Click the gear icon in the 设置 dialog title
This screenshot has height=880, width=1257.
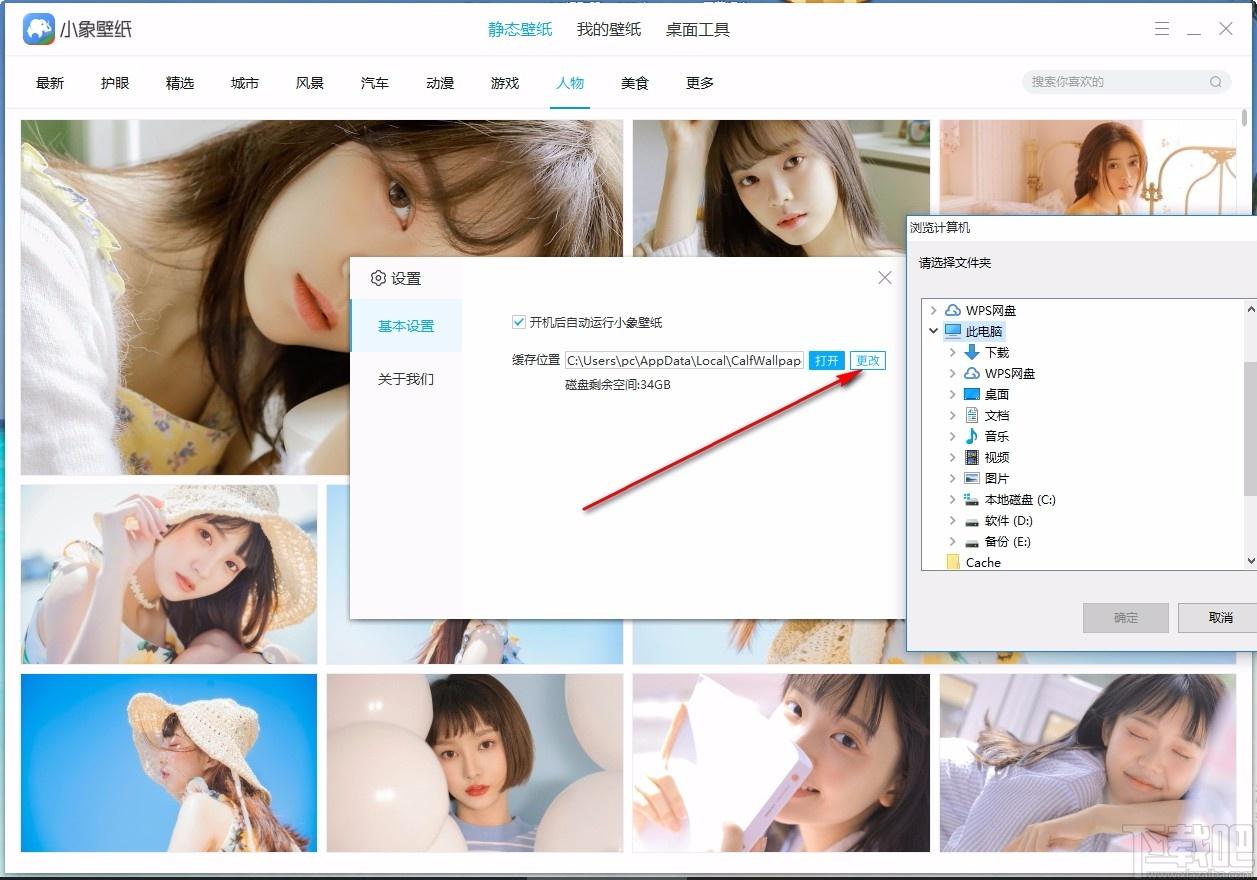[x=377, y=279]
